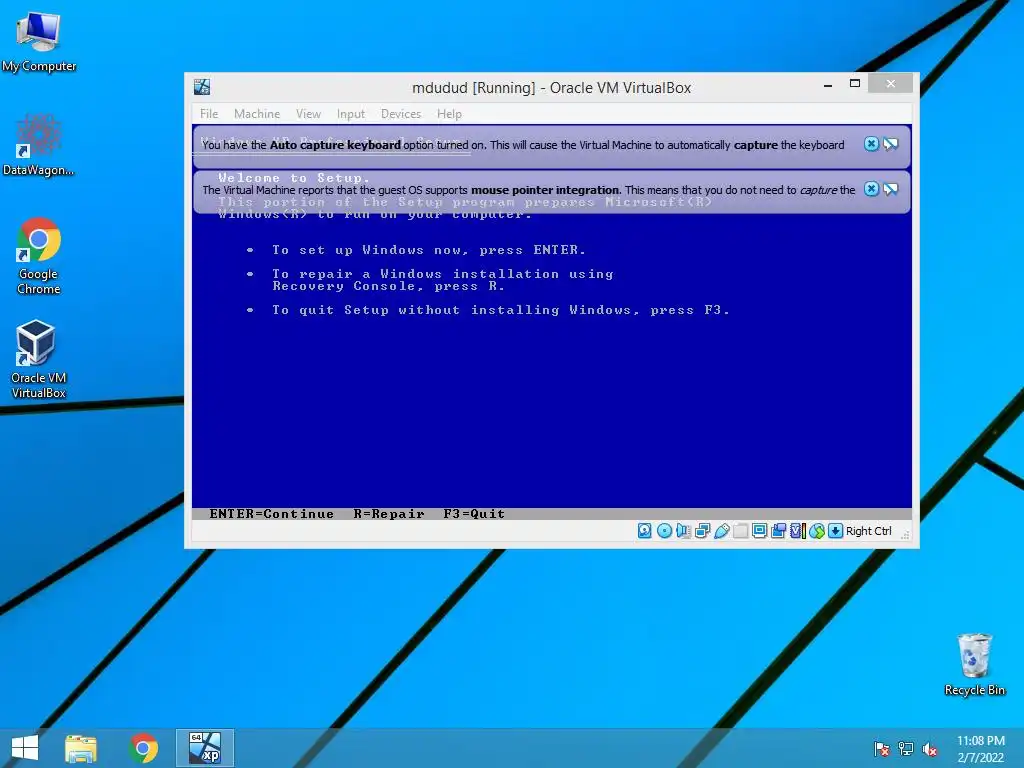The width and height of the screenshot is (1024, 768).
Task: Click the hard disk activity indicator icon
Action: (x=645, y=531)
